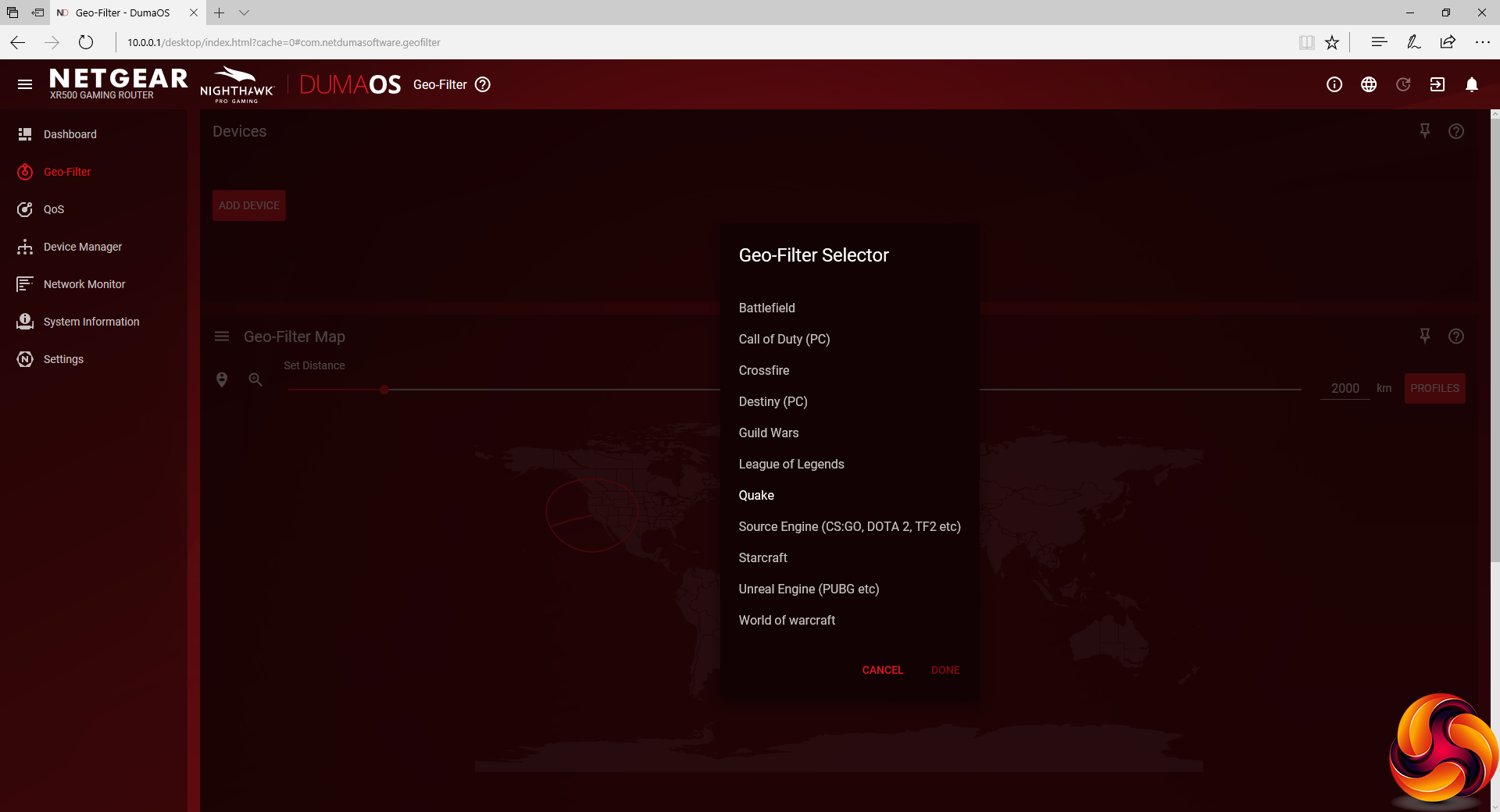The image size is (1500, 812).
Task: Click DONE in Geo-Filter Selector
Action: point(945,670)
